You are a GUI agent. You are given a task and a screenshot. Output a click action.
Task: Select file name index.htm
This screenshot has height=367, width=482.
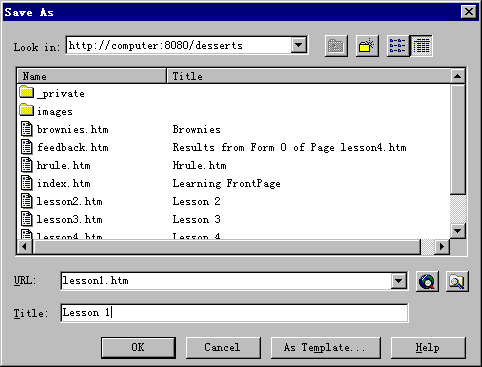(64, 183)
